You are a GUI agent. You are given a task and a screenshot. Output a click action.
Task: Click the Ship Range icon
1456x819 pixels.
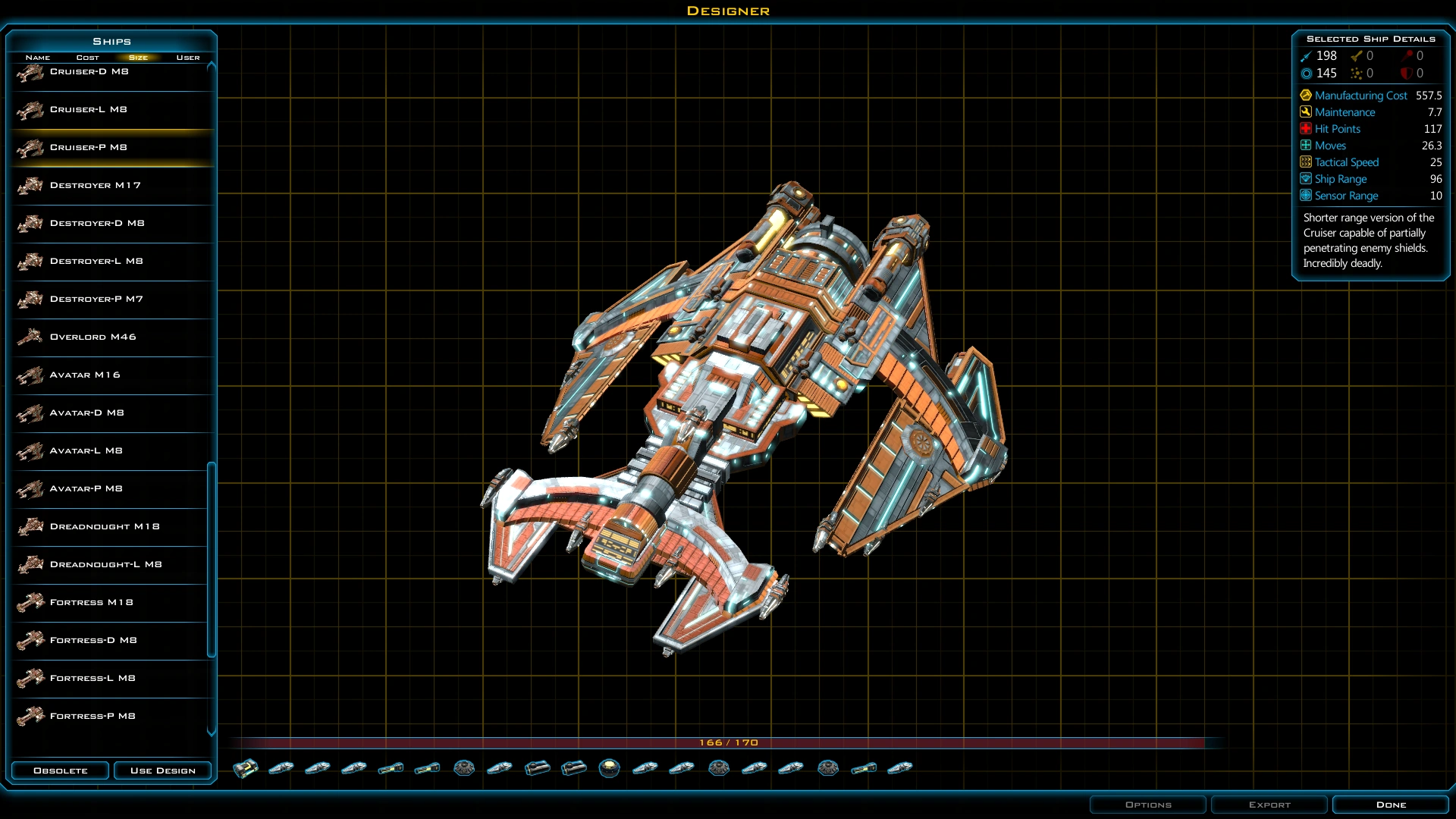coord(1306,179)
